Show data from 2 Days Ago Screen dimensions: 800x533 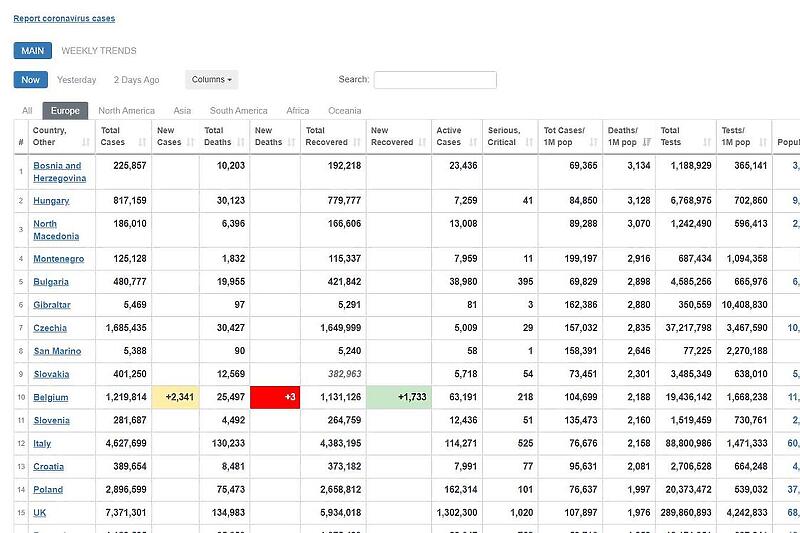136,80
